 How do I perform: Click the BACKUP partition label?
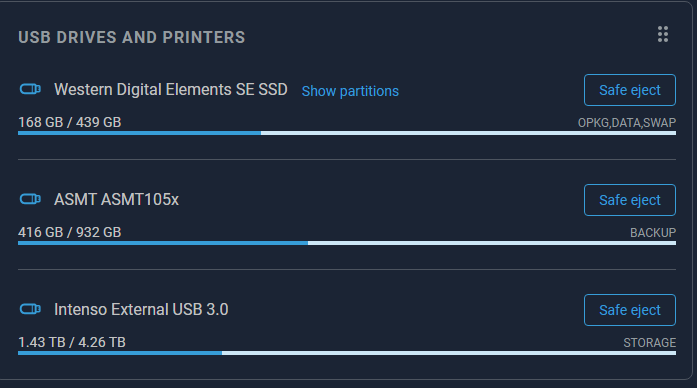pos(653,233)
